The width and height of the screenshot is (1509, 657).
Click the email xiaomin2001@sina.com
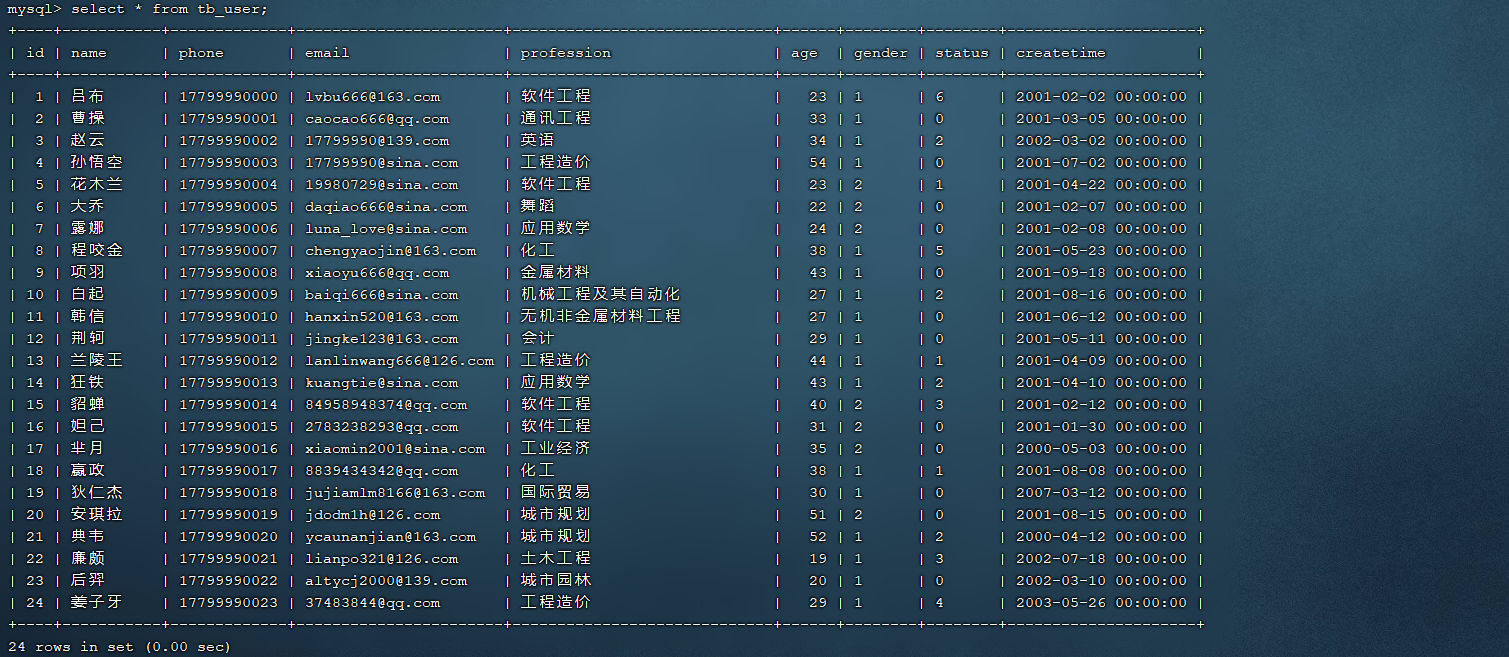click(x=395, y=449)
